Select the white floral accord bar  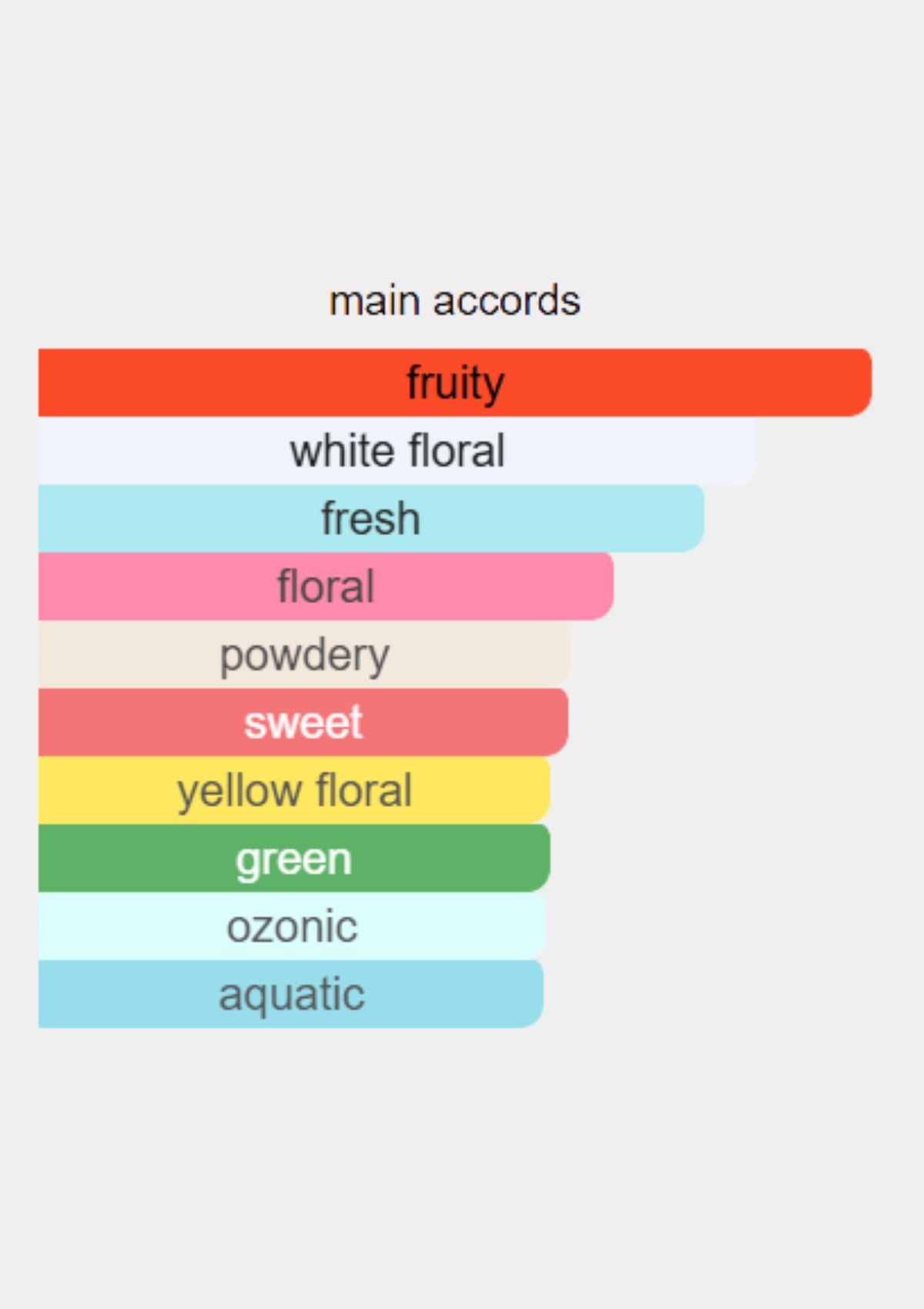[397, 450]
